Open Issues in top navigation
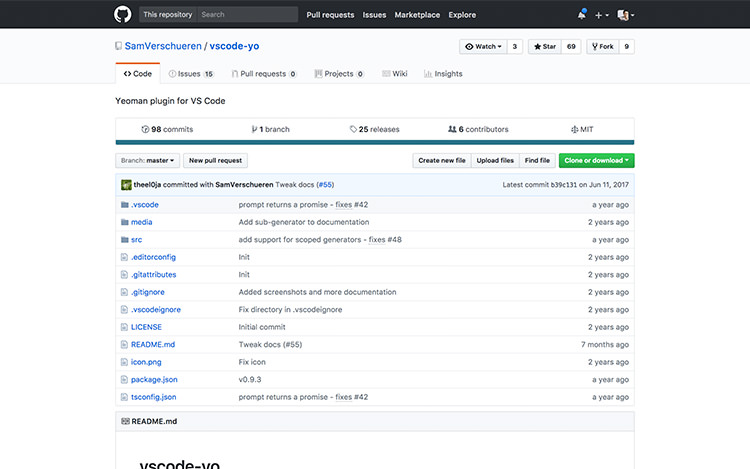The width and height of the screenshot is (750, 469). (374, 15)
